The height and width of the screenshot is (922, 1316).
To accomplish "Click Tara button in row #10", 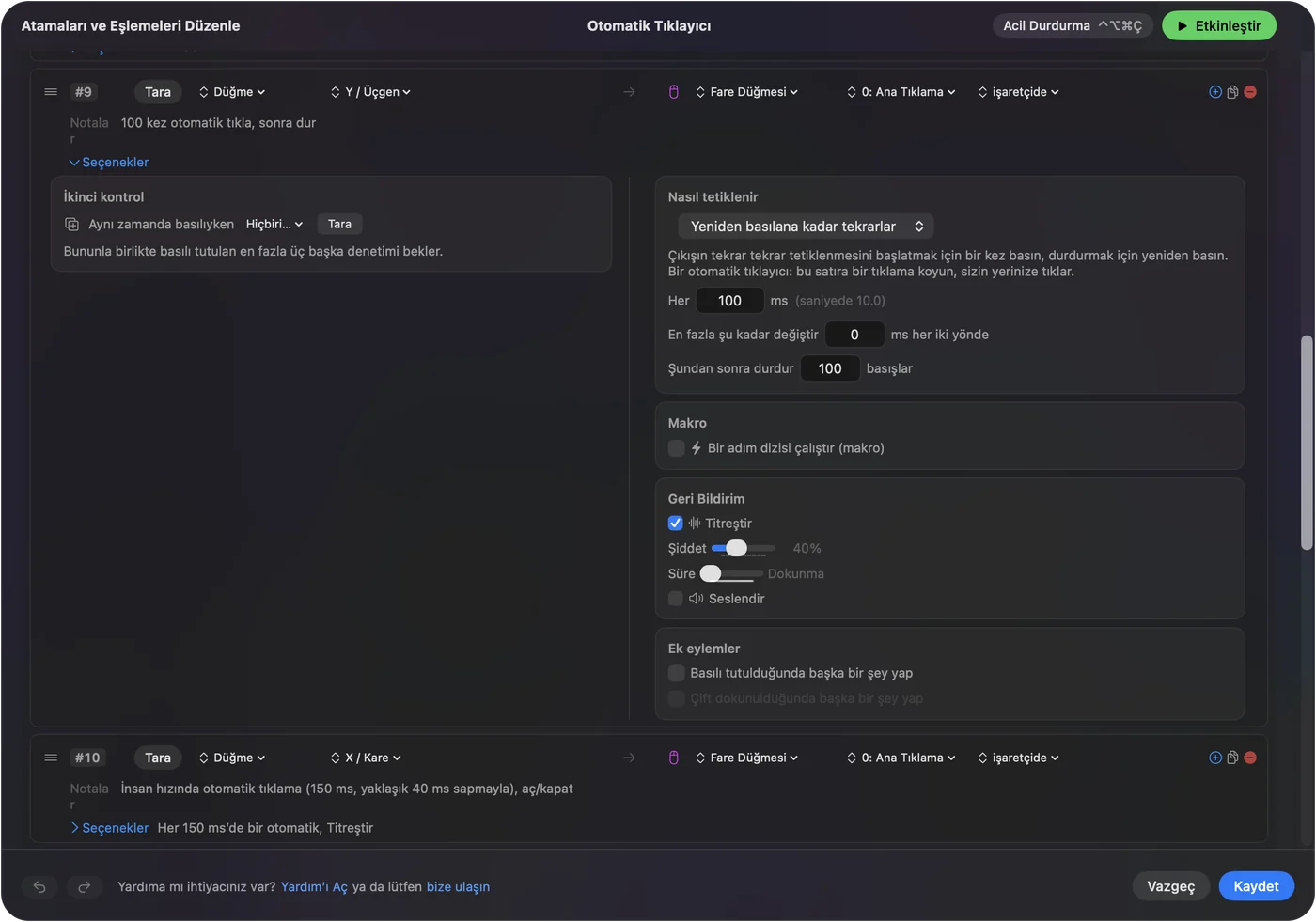I will point(158,758).
